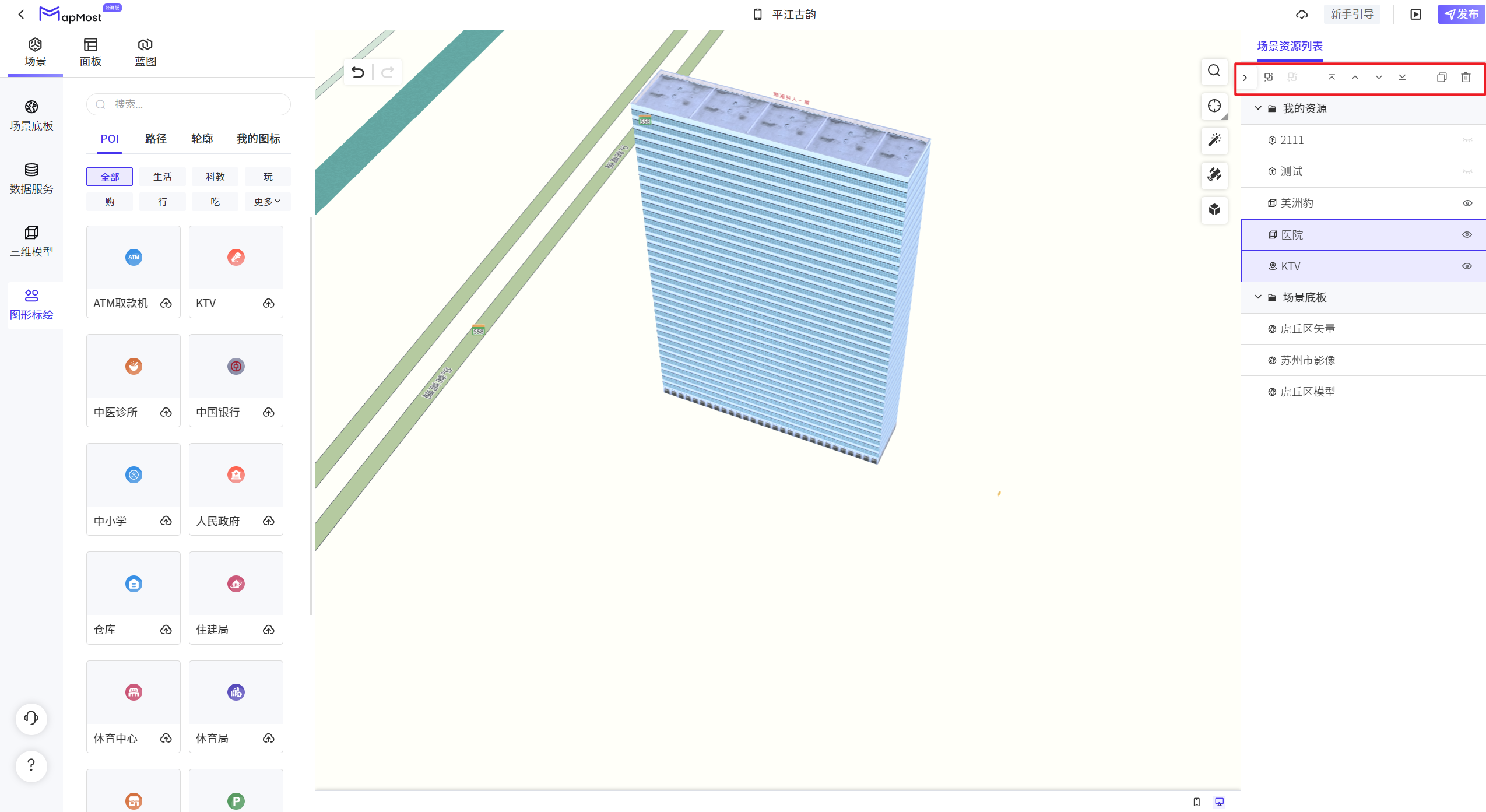The width and height of the screenshot is (1486, 812).
Task: Select the 我的图标 tab
Action: [258, 139]
